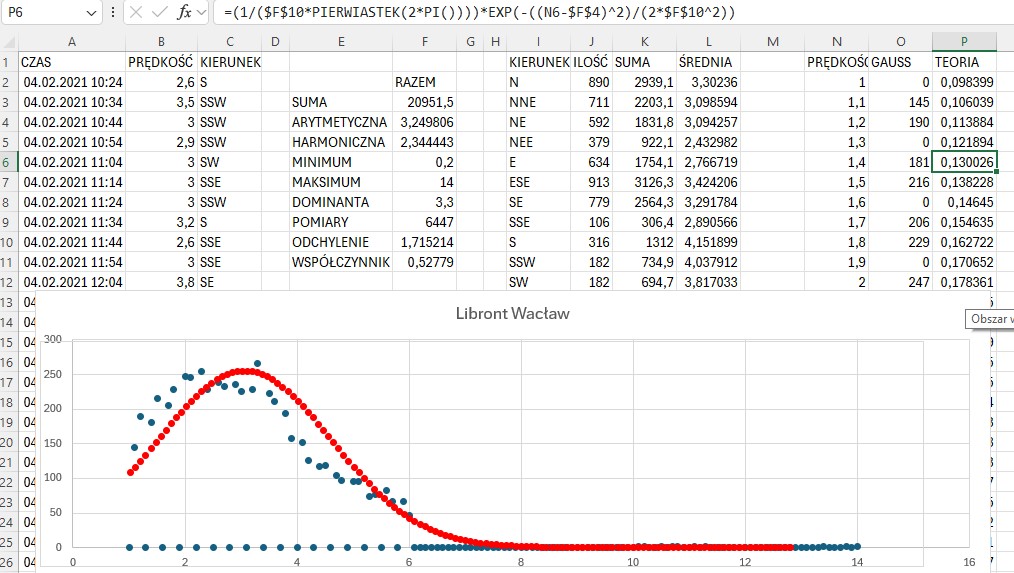Click inside the formula bar text
The height and width of the screenshot is (573, 1014).
tap(600, 13)
